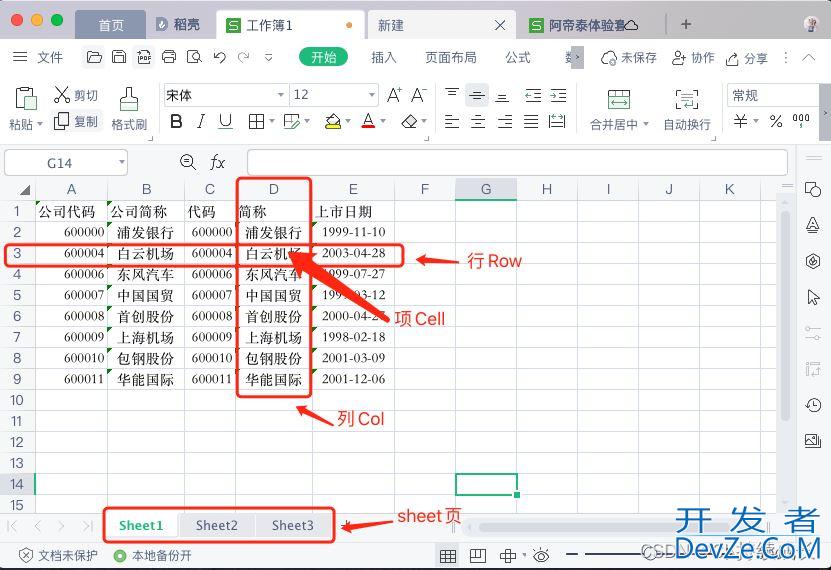
Task: Click the 协作 (Collaborate) button
Action: pyautogui.click(x=694, y=57)
